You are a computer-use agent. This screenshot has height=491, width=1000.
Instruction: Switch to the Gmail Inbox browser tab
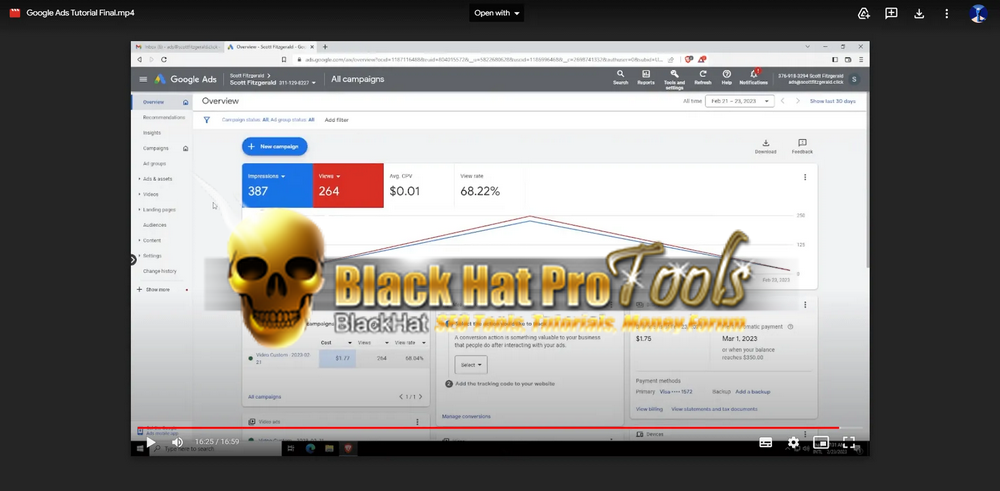pyautogui.click(x=177, y=47)
